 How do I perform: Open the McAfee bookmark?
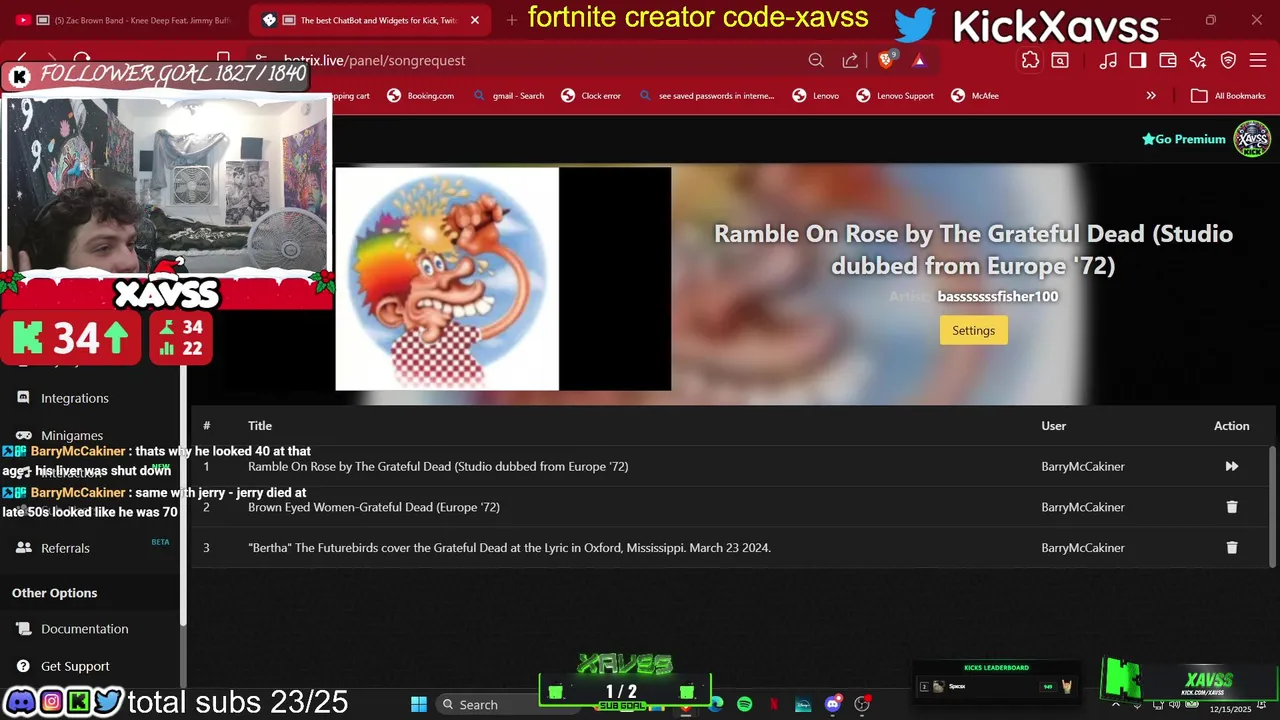[975, 96]
